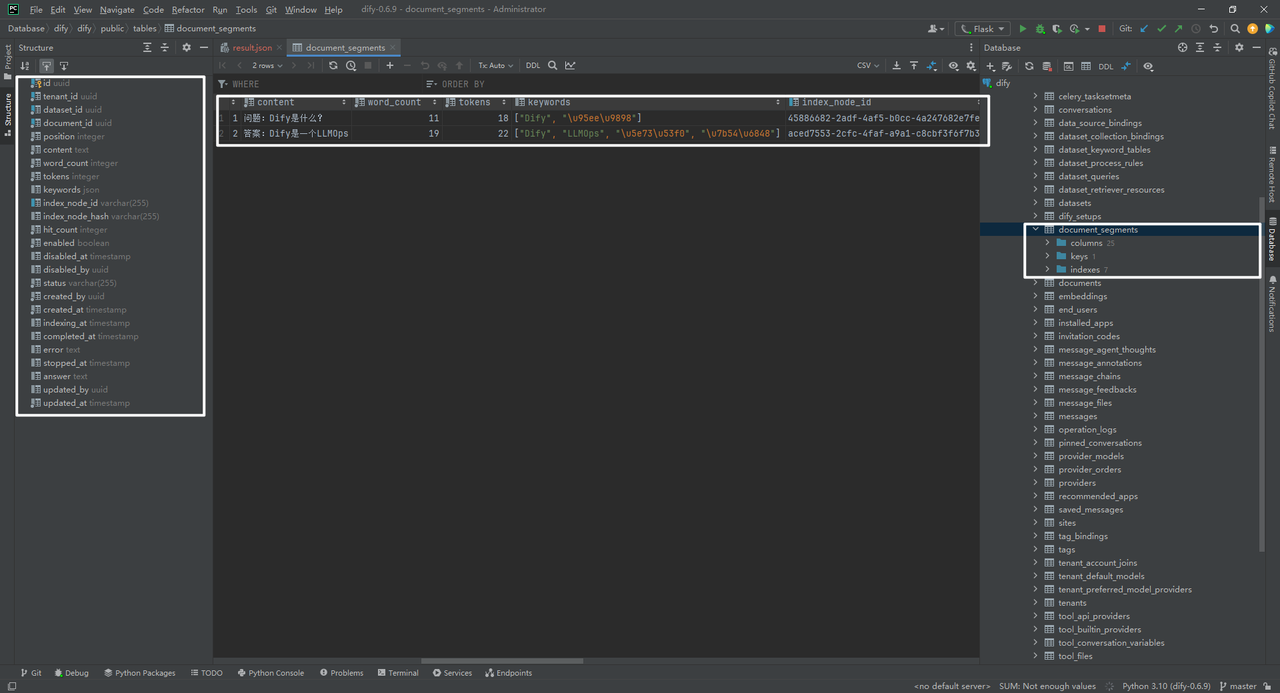Sort by the word_count column header
1280x693 pixels.
coord(394,102)
